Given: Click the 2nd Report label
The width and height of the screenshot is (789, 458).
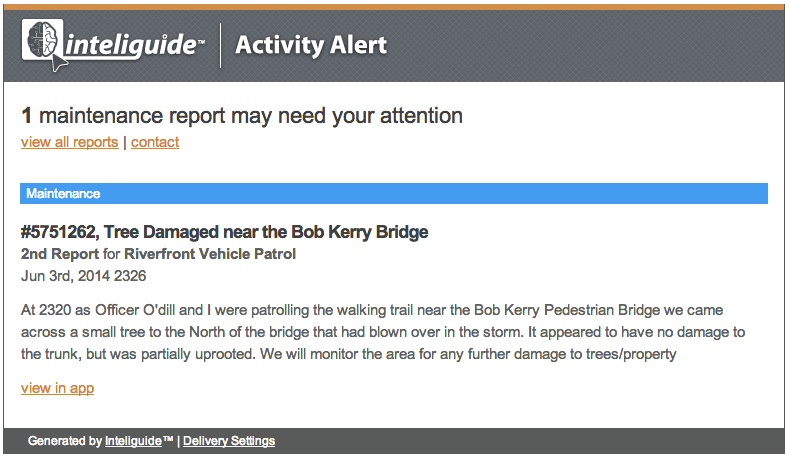Looking at the screenshot, I should (x=60, y=254).
